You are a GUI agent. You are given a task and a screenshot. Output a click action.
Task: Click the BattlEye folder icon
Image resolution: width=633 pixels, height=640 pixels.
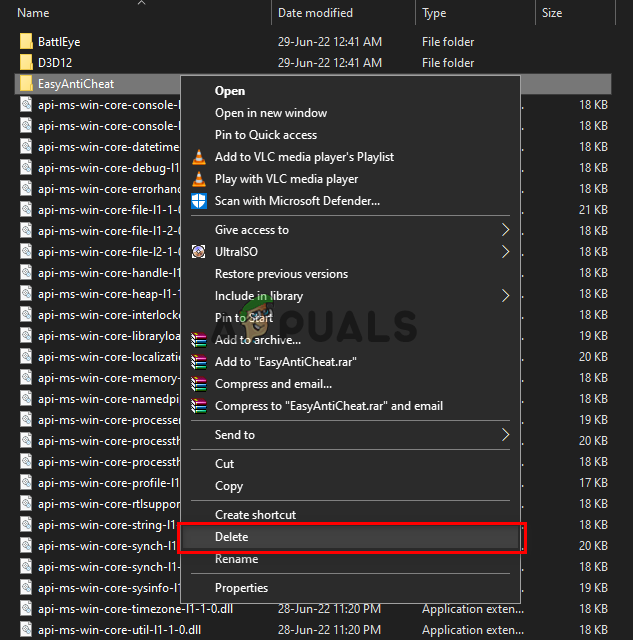[26, 42]
